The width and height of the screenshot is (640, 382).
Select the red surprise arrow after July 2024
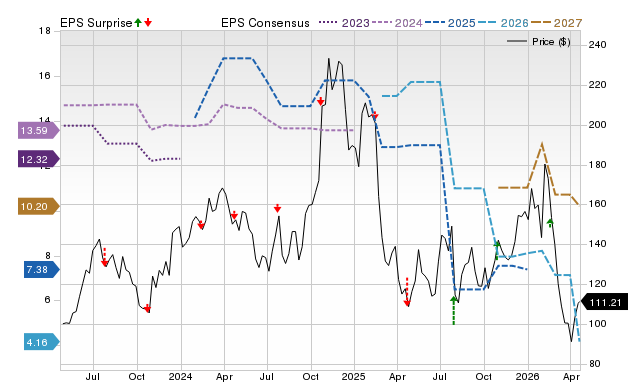[x=278, y=208]
